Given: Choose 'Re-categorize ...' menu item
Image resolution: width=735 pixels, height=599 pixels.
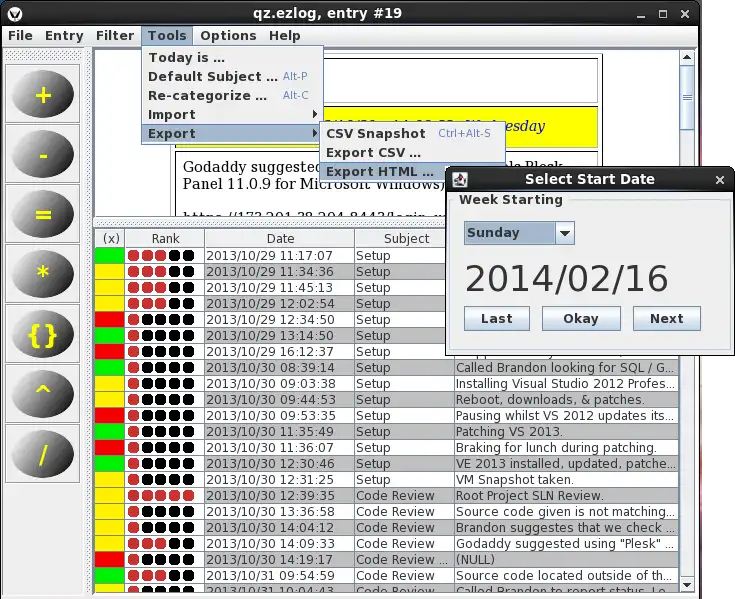Looking at the screenshot, I should point(232,96).
